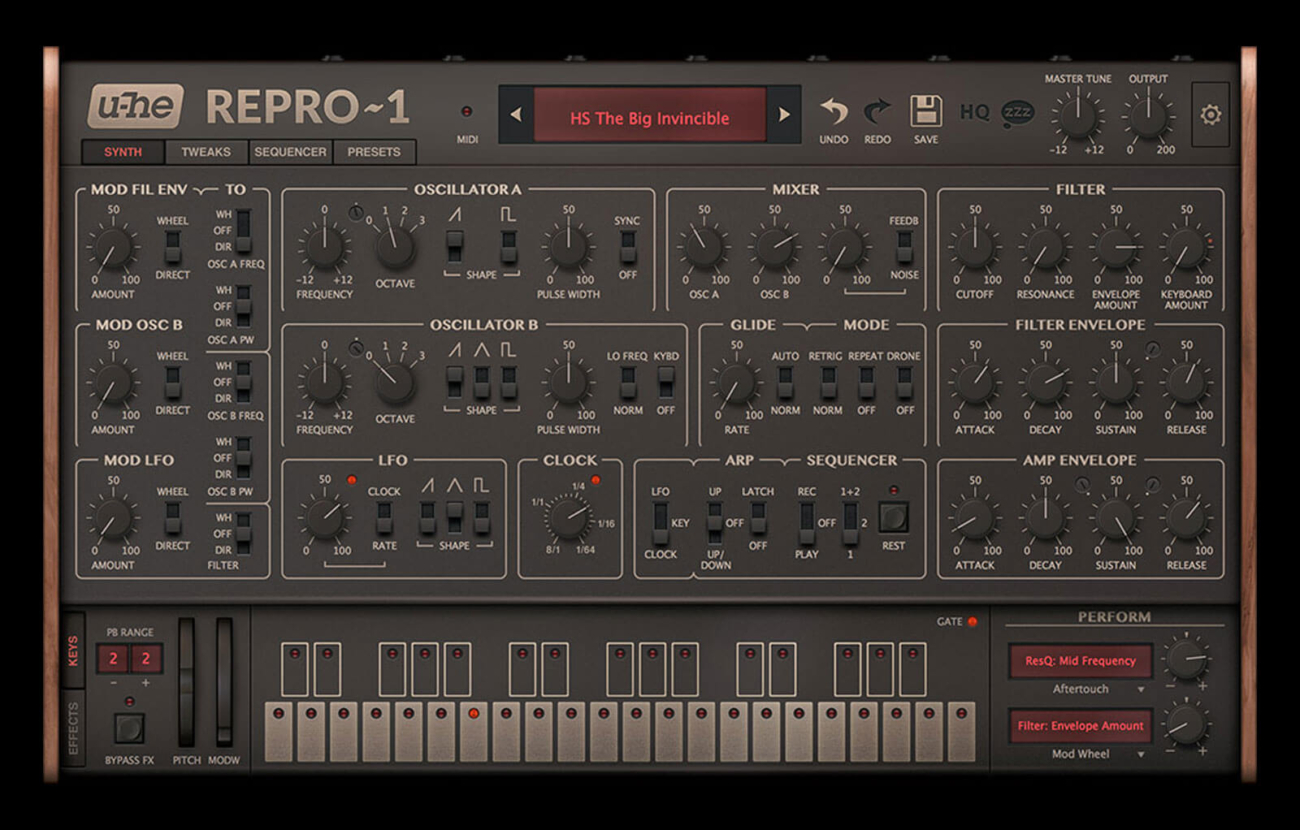Toggle LFO CLOCK rate switch
The width and height of the screenshot is (1300, 830).
pos(383,517)
